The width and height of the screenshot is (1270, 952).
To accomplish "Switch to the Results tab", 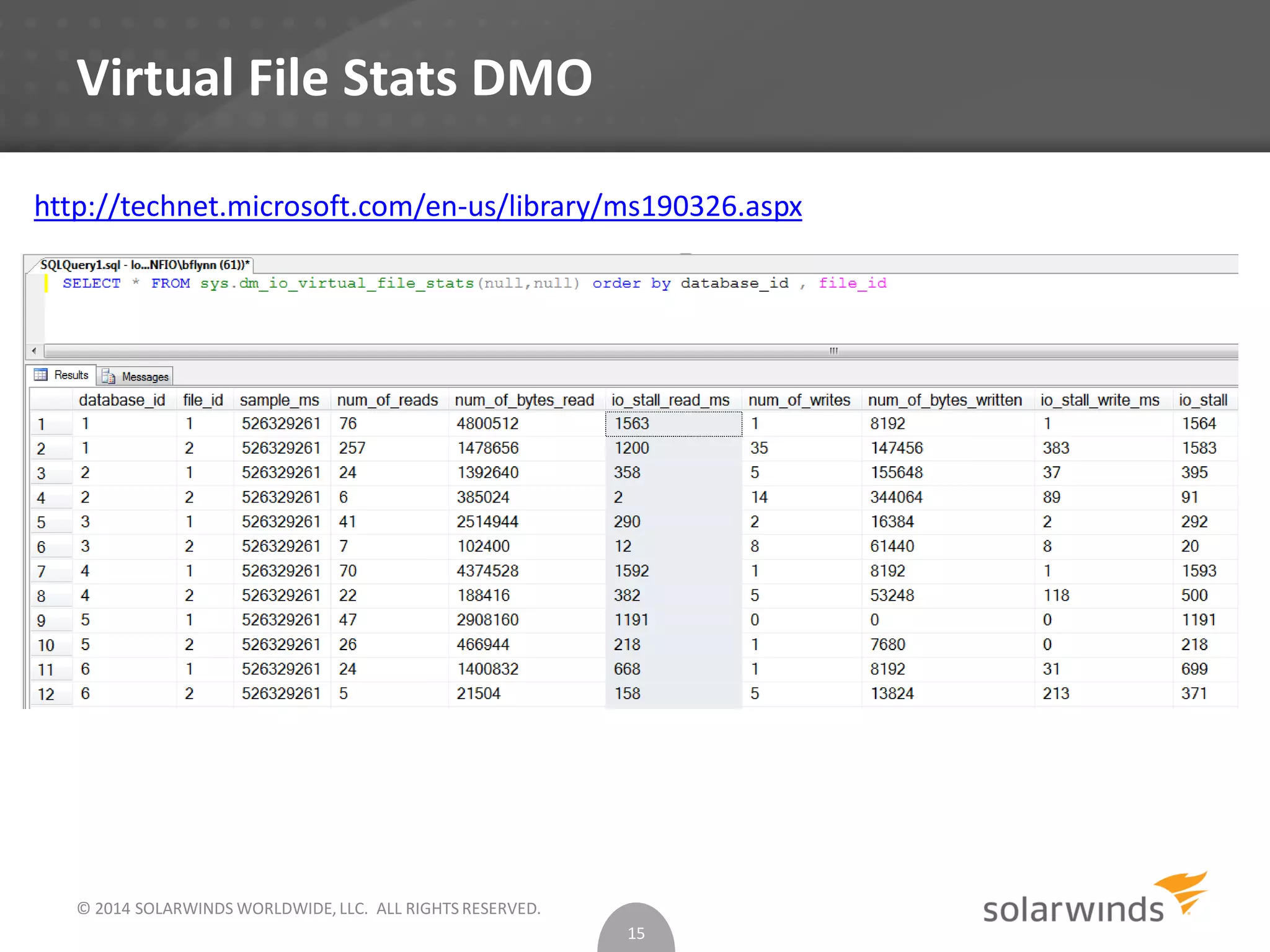I will [62, 375].
